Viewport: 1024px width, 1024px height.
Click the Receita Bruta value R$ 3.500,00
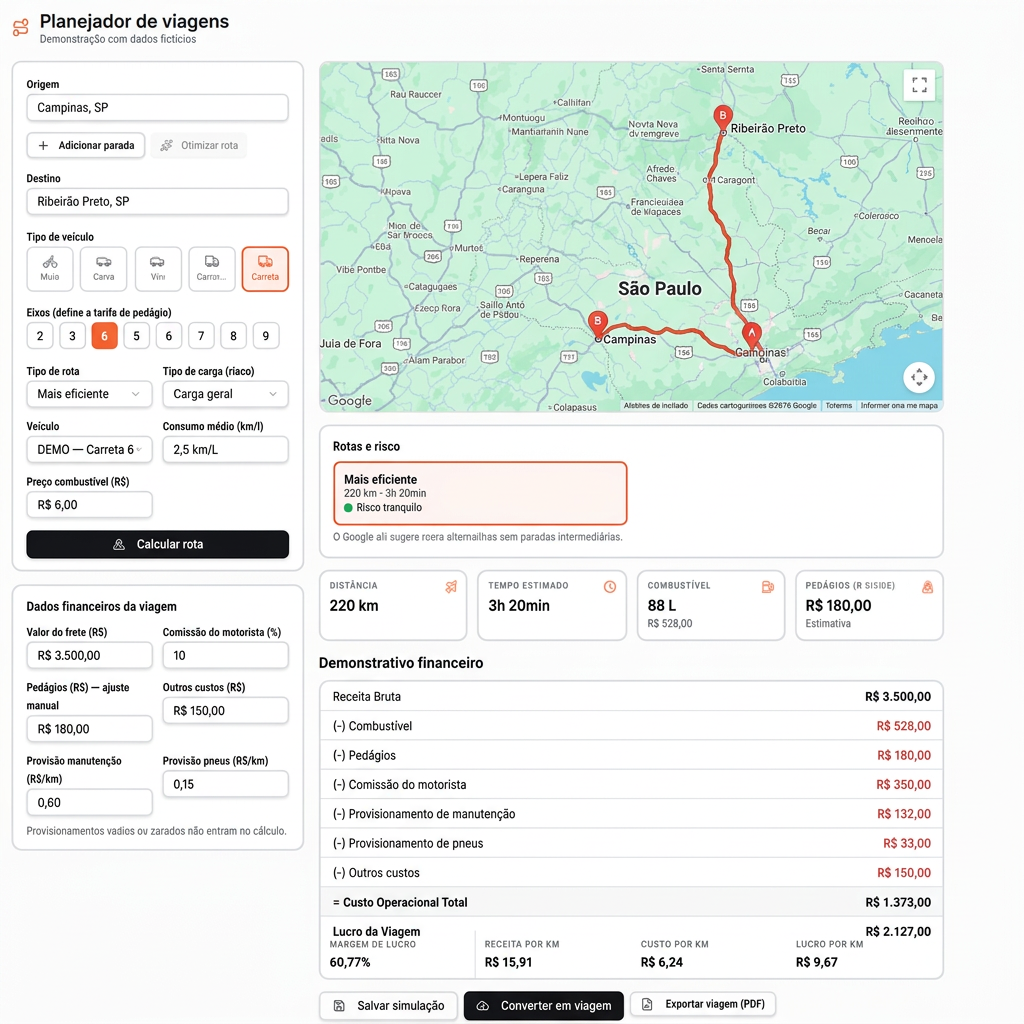[x=897, y=697]
